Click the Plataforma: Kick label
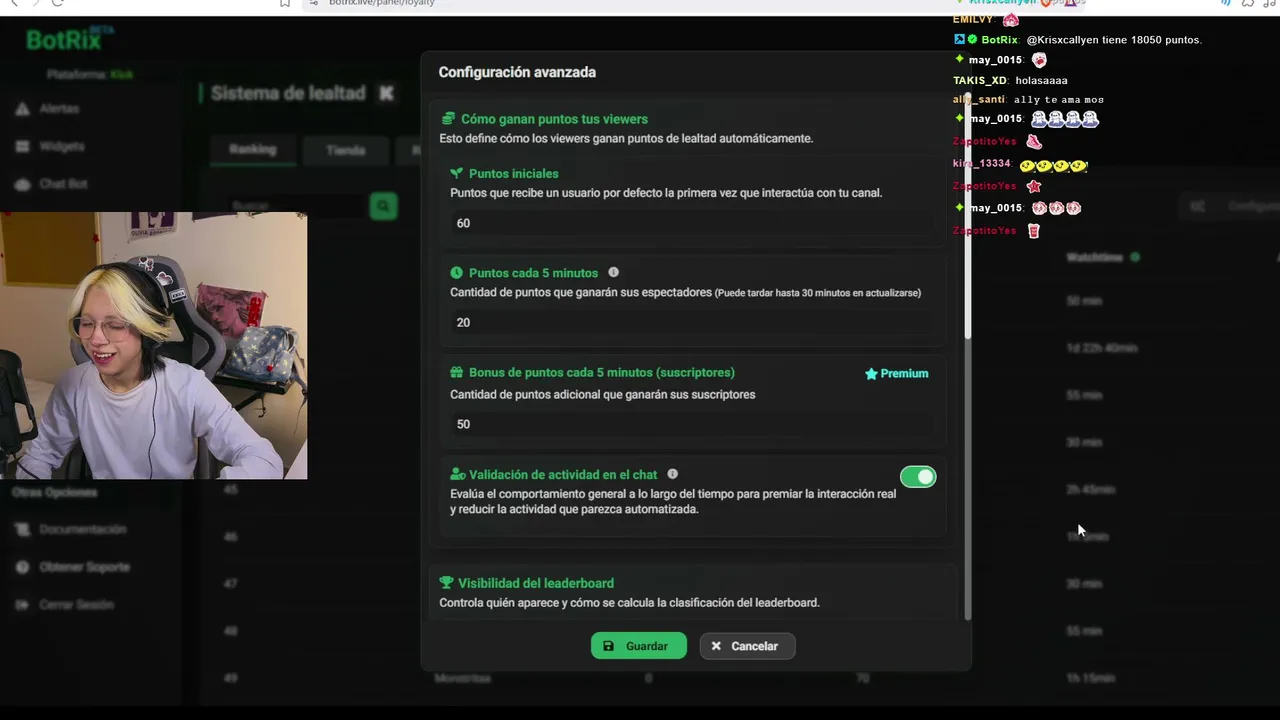 pos(89,75)
